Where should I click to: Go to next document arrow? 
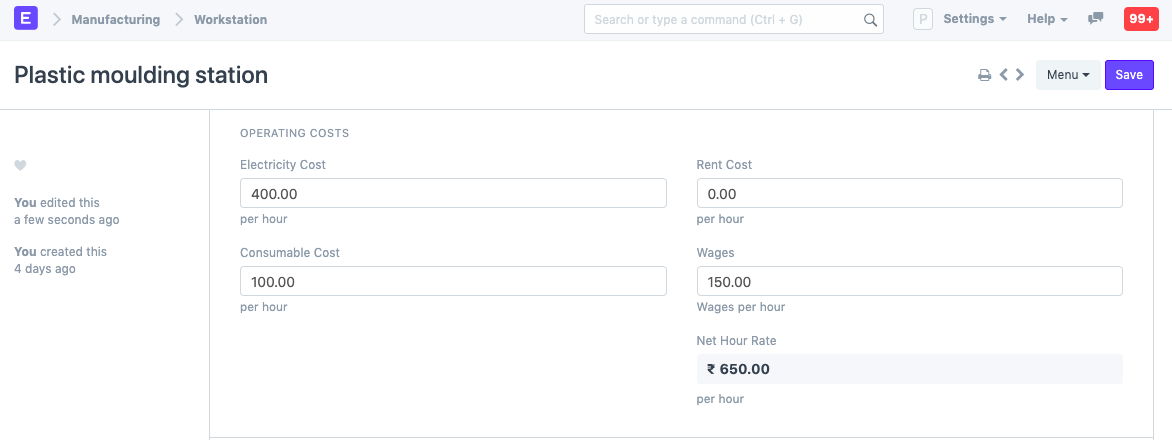point(1020,74)
